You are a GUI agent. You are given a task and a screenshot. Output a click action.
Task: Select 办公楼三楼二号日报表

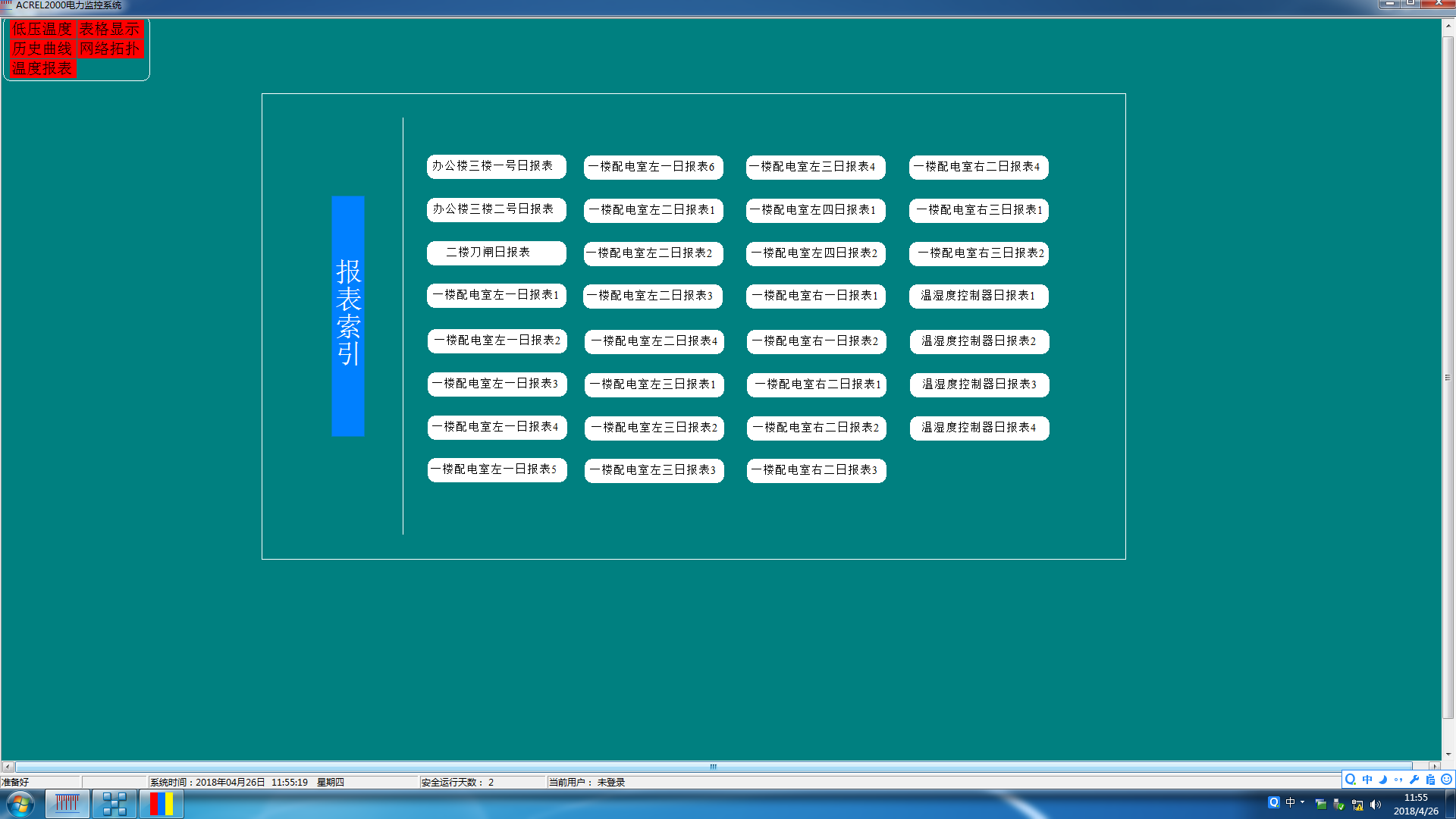(x=493, y=209)
